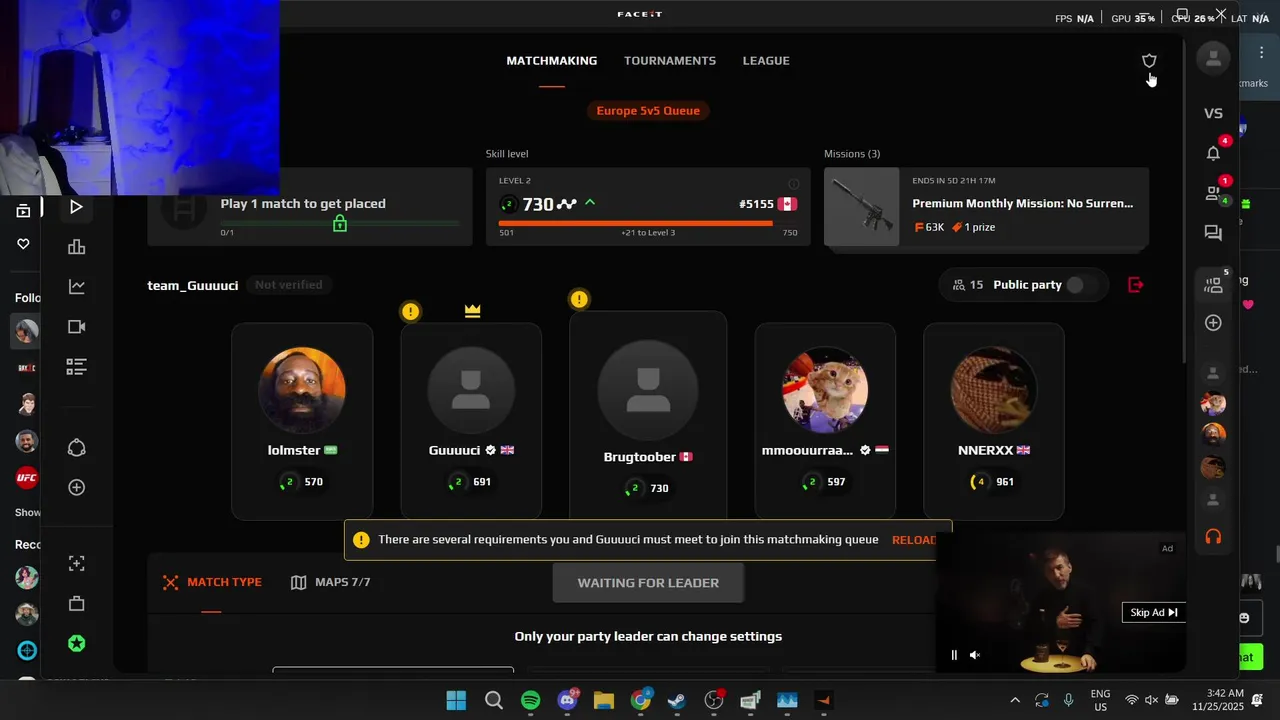The width and height of the screenshot is (1280, 720).
Task: Click the Play 1 match to get placed card
Action: click(310, 207)
